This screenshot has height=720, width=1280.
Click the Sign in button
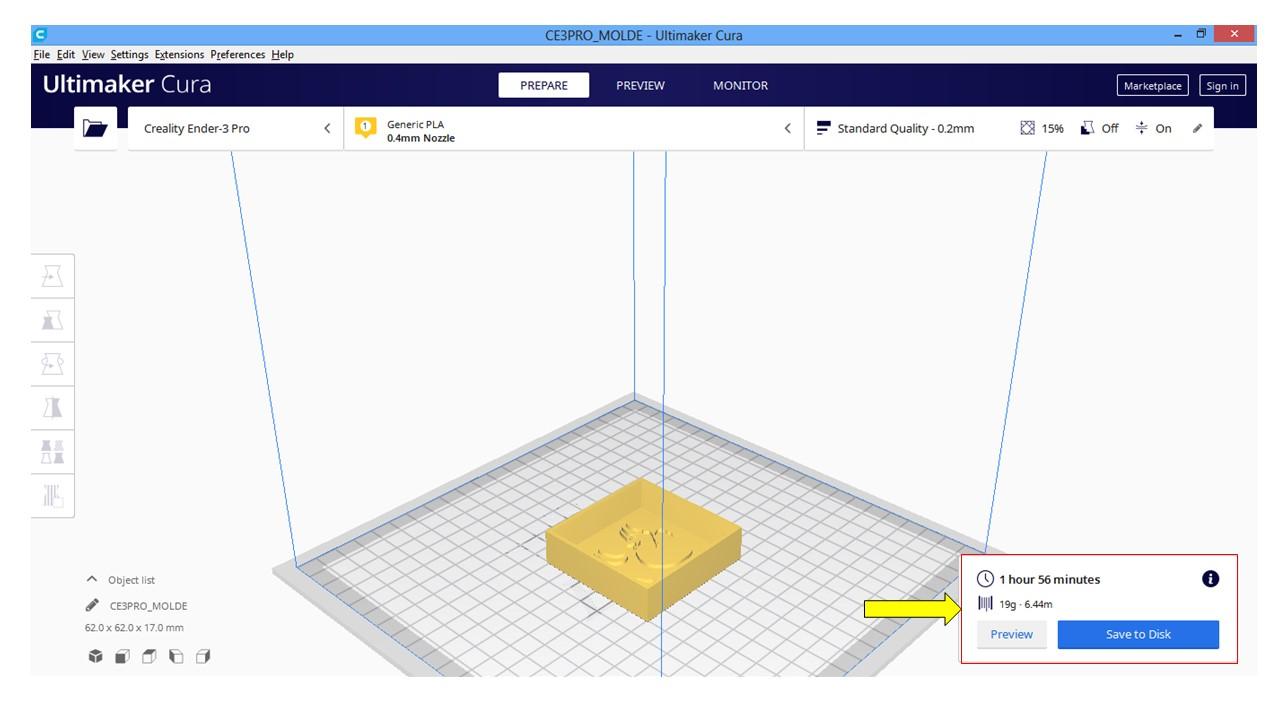click(x=1222, y=85)
